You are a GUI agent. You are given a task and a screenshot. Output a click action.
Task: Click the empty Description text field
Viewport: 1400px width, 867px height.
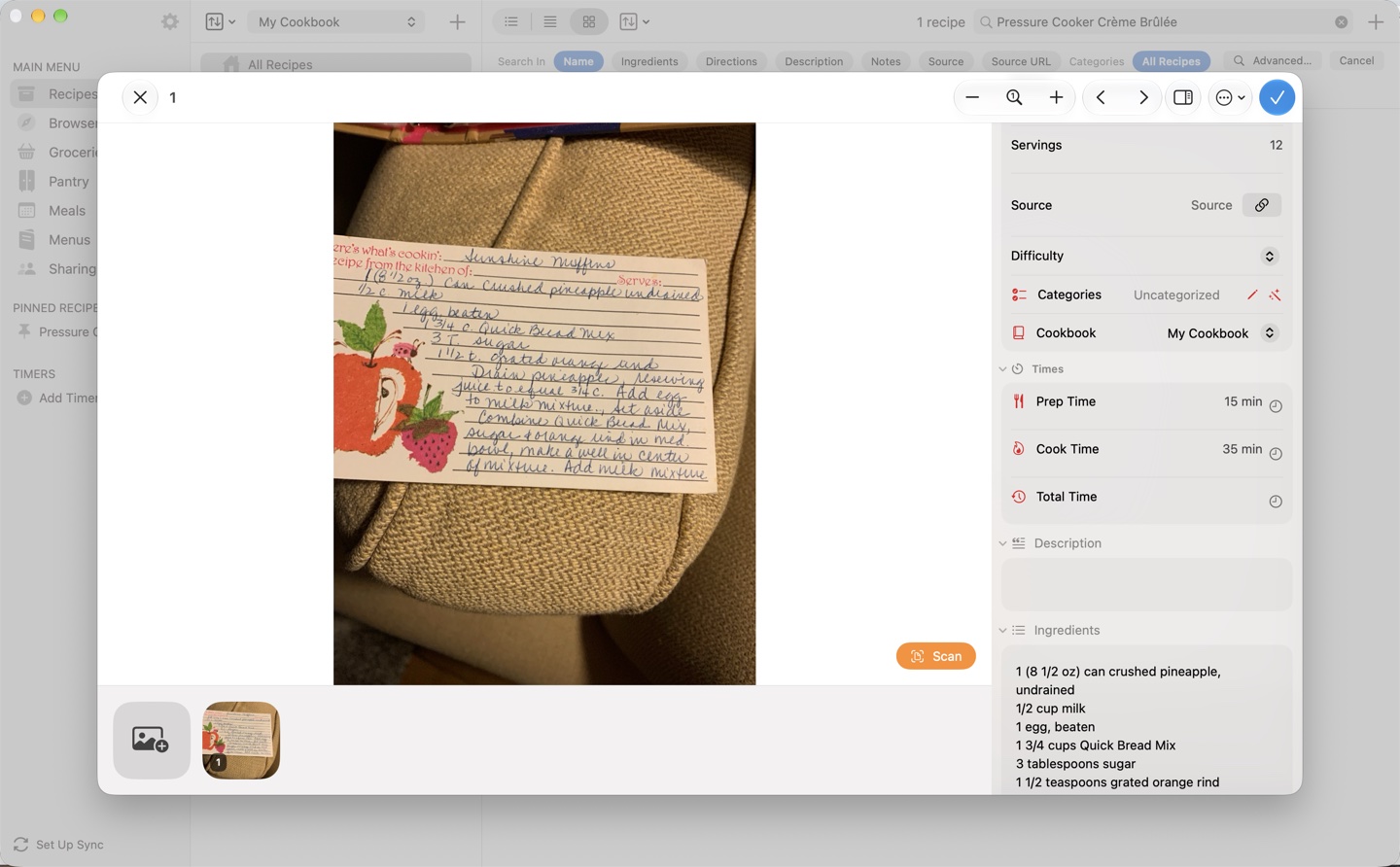click(x=1146, y=584)
